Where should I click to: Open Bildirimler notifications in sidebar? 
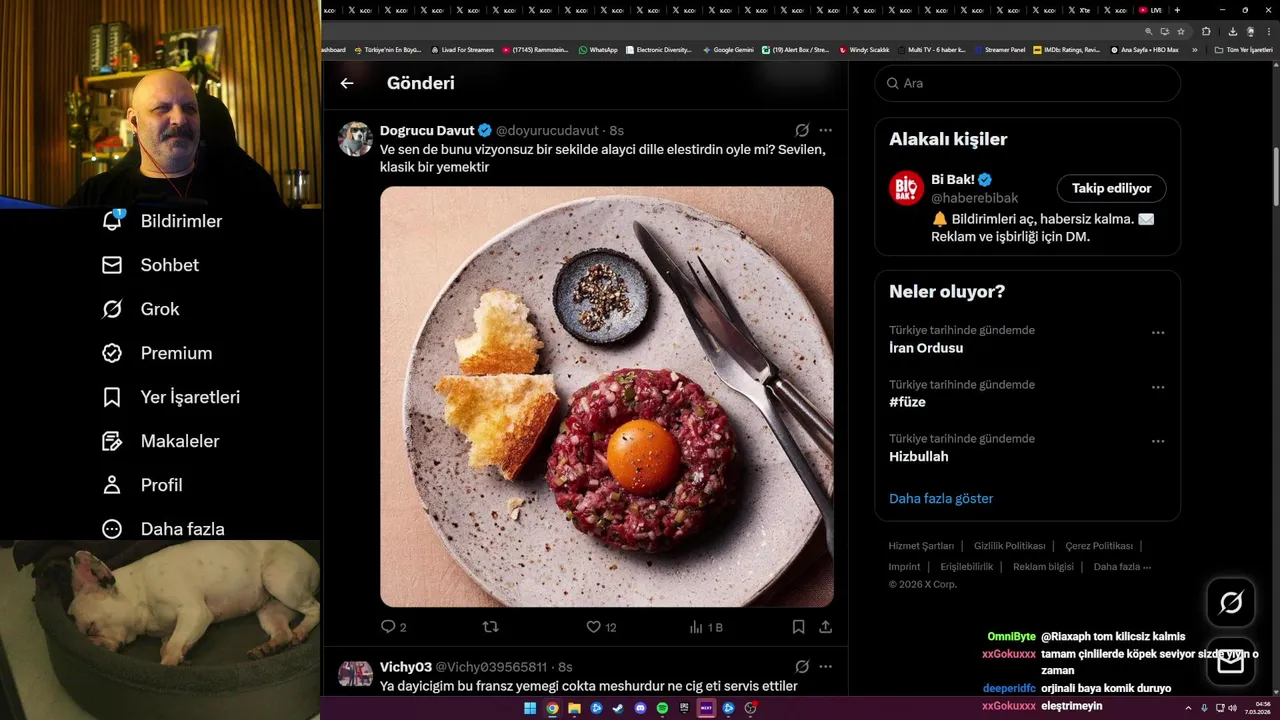coord(162,221)
